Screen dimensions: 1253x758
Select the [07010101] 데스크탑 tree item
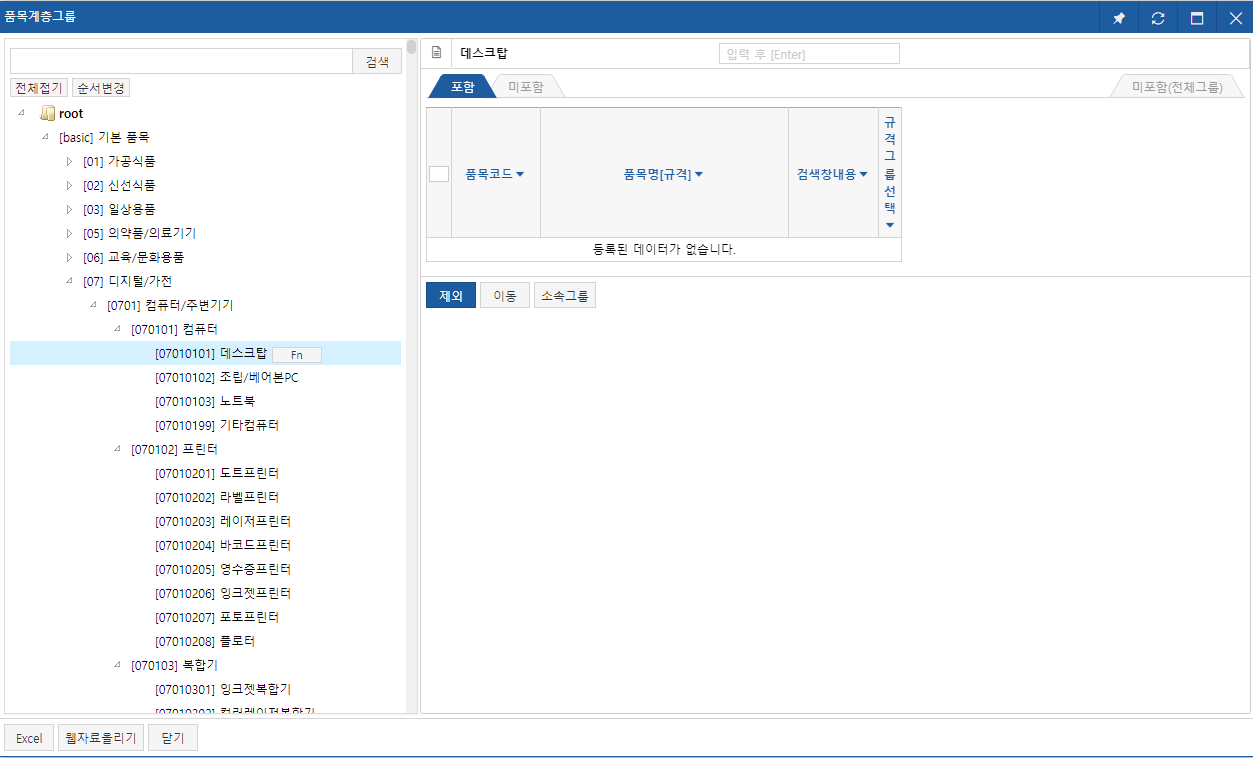point(211,353)
